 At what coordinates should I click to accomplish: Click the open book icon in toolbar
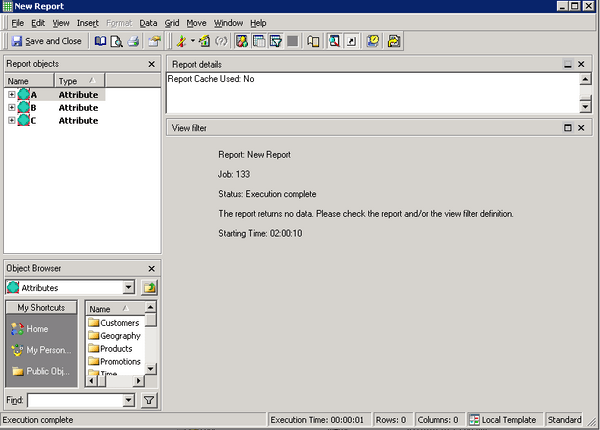point(100,41)
